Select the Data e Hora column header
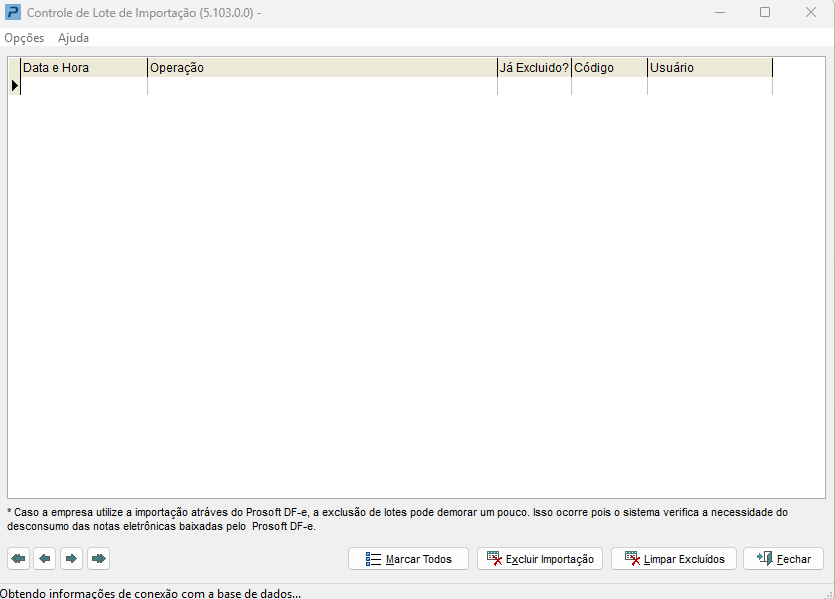Screen dimensions: 835x599 tap(84, 68)
